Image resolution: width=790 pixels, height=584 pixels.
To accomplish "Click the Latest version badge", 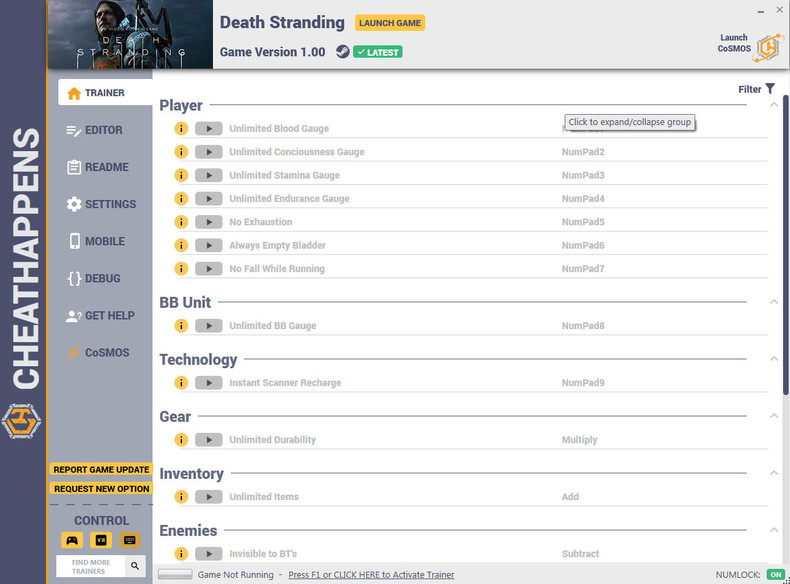I will pyautogui.click(x=378, y=52).
